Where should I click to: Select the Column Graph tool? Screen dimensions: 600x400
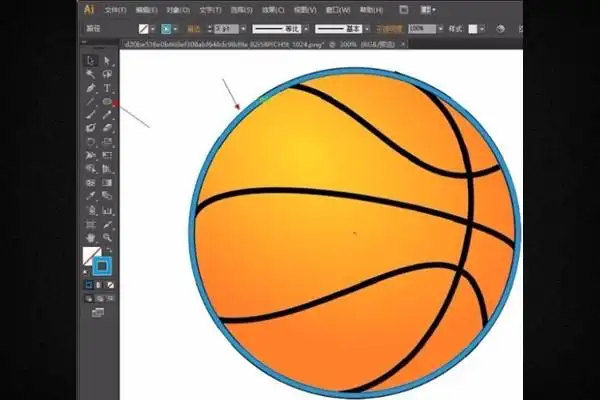pos(107,210)
